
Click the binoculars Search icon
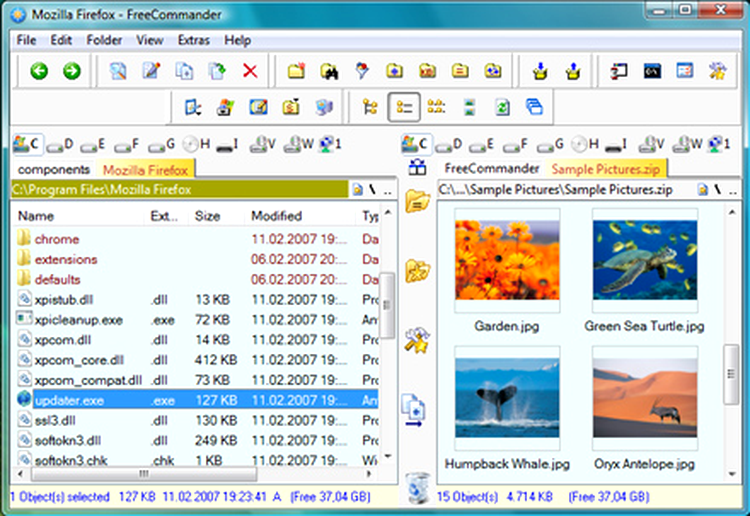click(x=330, y=72)
